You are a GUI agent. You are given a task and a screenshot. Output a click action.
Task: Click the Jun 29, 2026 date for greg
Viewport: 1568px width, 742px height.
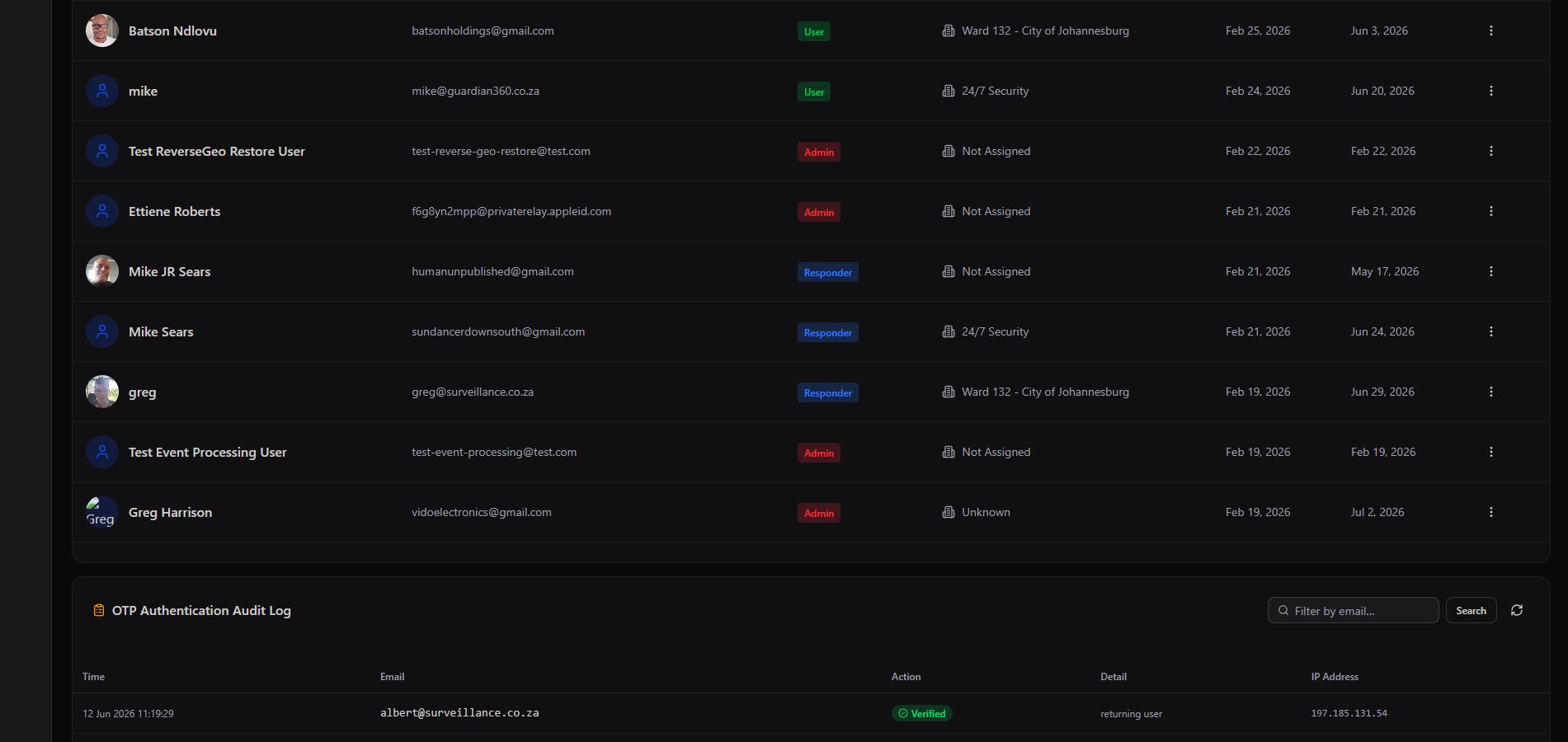tap(1382, 392)
